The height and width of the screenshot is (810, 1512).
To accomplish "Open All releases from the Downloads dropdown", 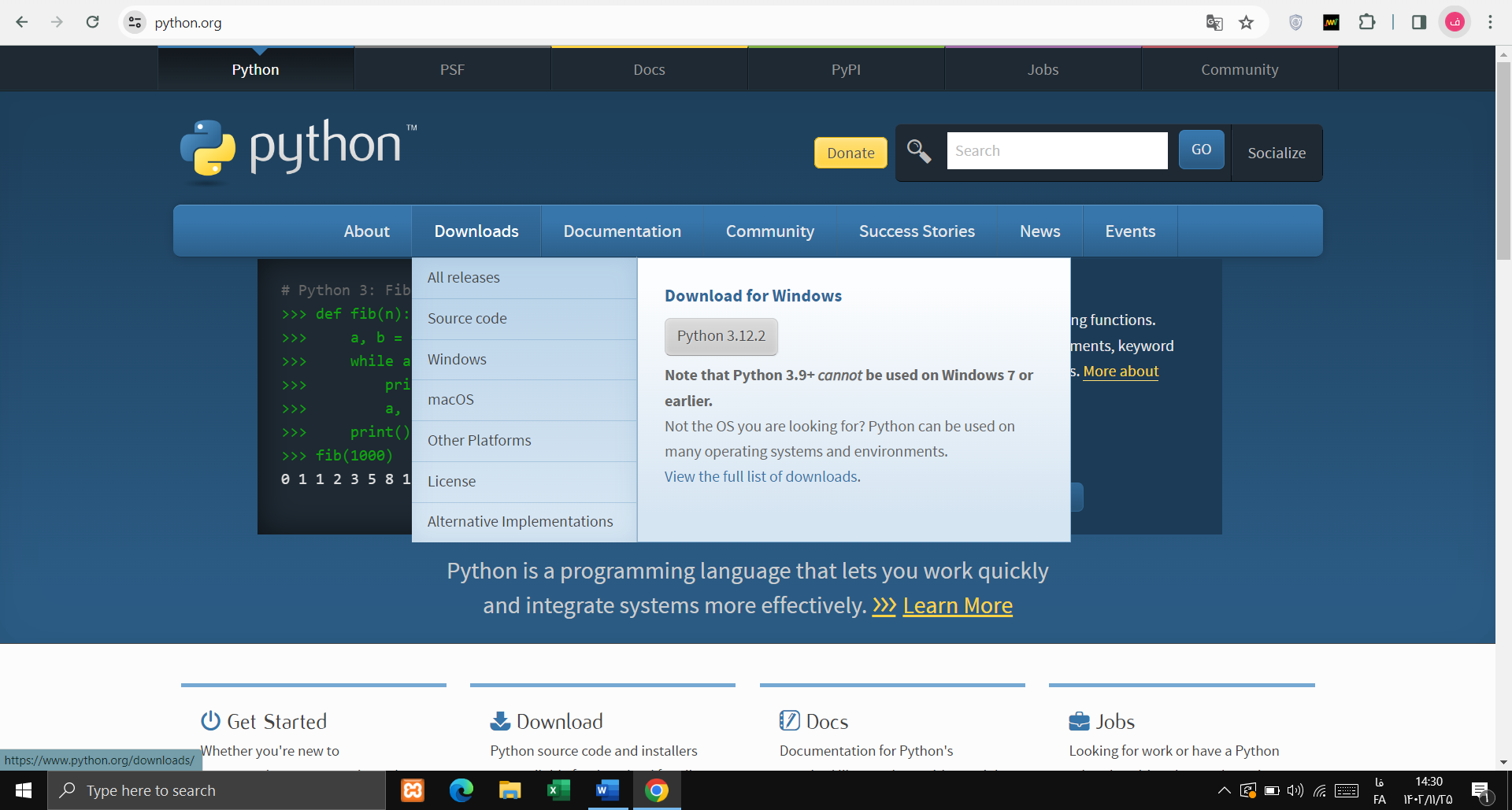I will point(463,277).
